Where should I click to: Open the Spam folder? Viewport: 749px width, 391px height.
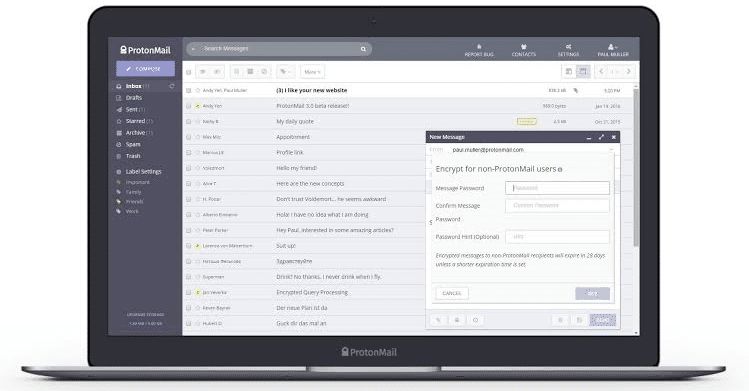(x=133, y=144)
